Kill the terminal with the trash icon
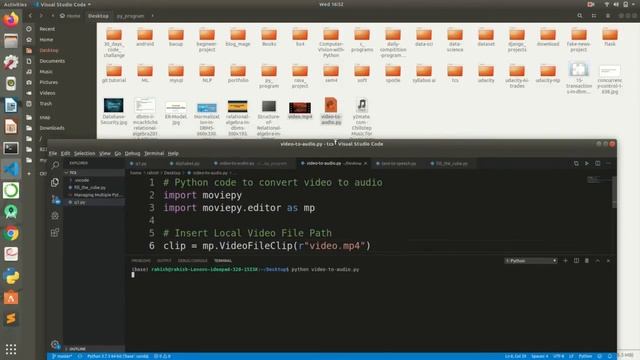 tap(587, 260)
